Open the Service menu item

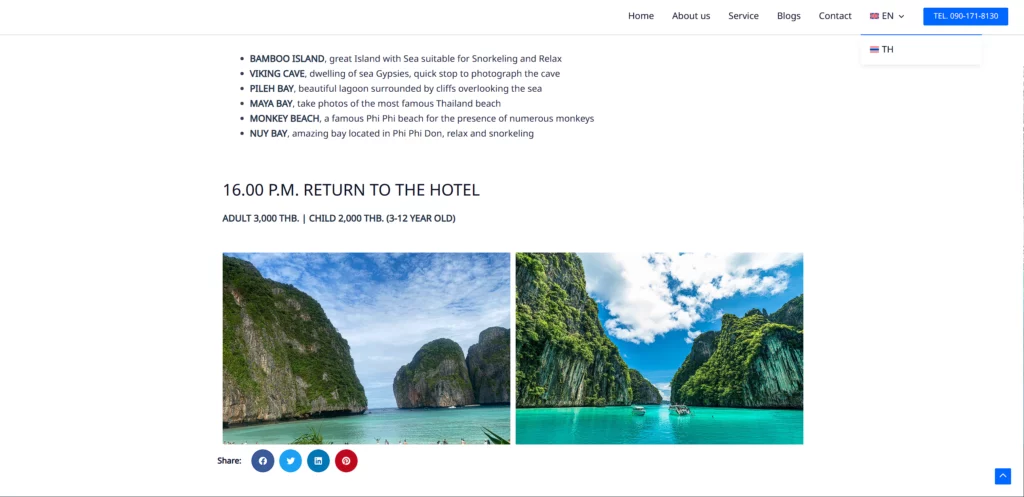tap(743, 16)
